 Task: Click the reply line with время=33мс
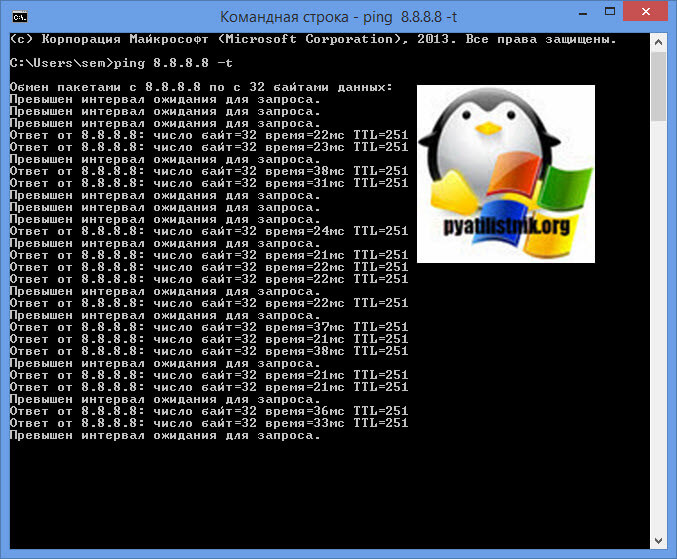tap(208, 423)
